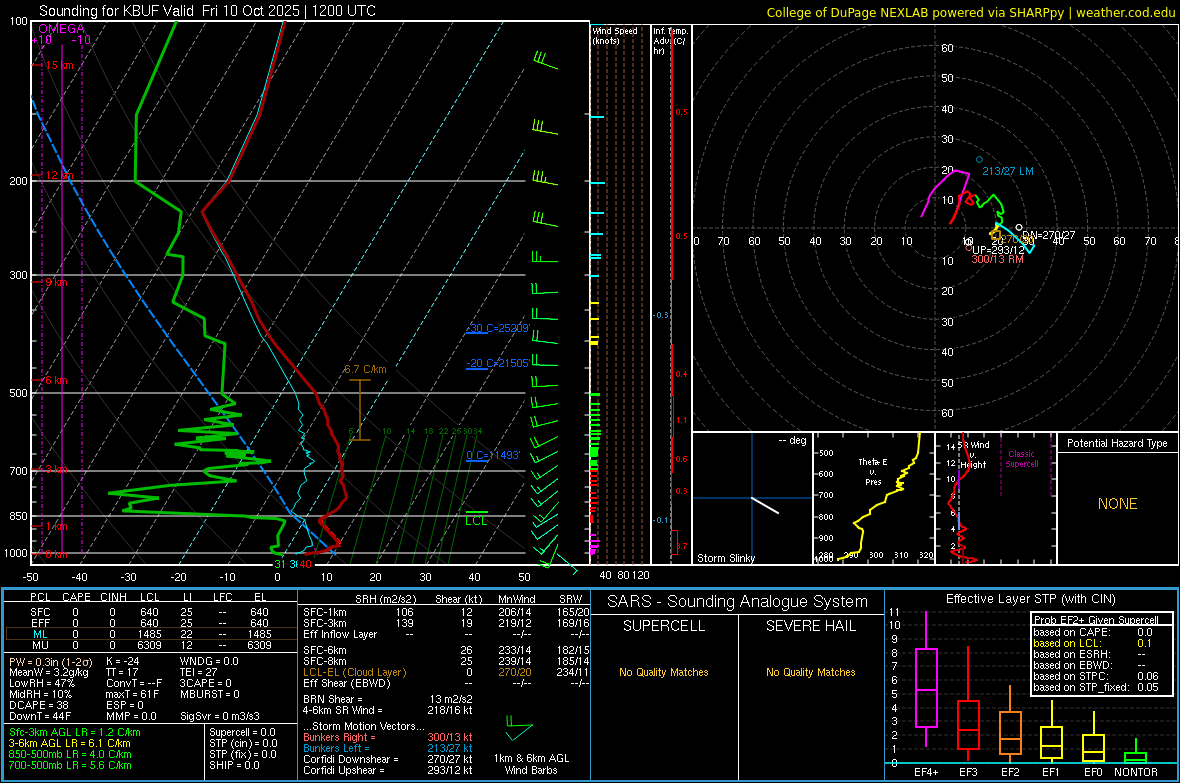Select the EFF parcel row
This screenshot has height=783, width=1180.
click(150, 623)
